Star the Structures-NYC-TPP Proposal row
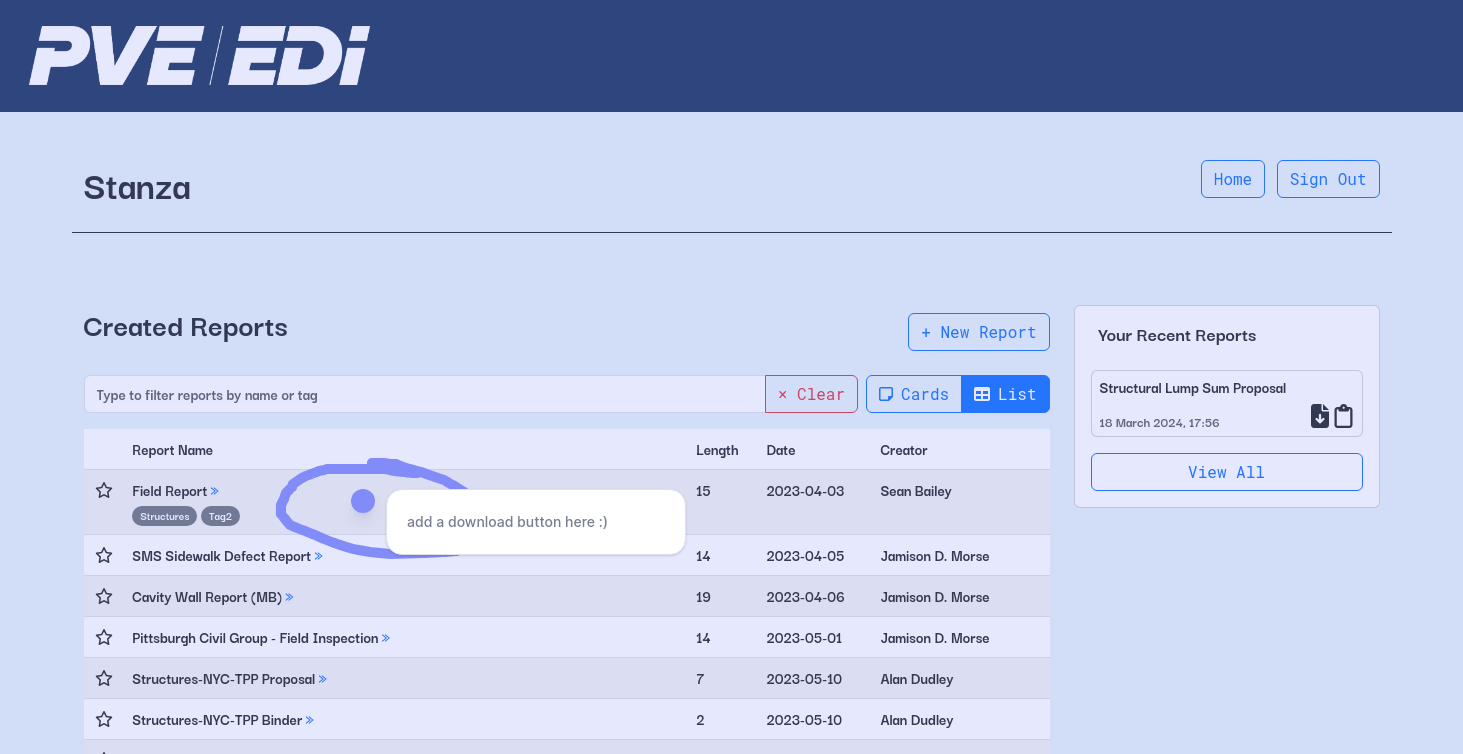The image size is (1463, 754). point(104,679)
